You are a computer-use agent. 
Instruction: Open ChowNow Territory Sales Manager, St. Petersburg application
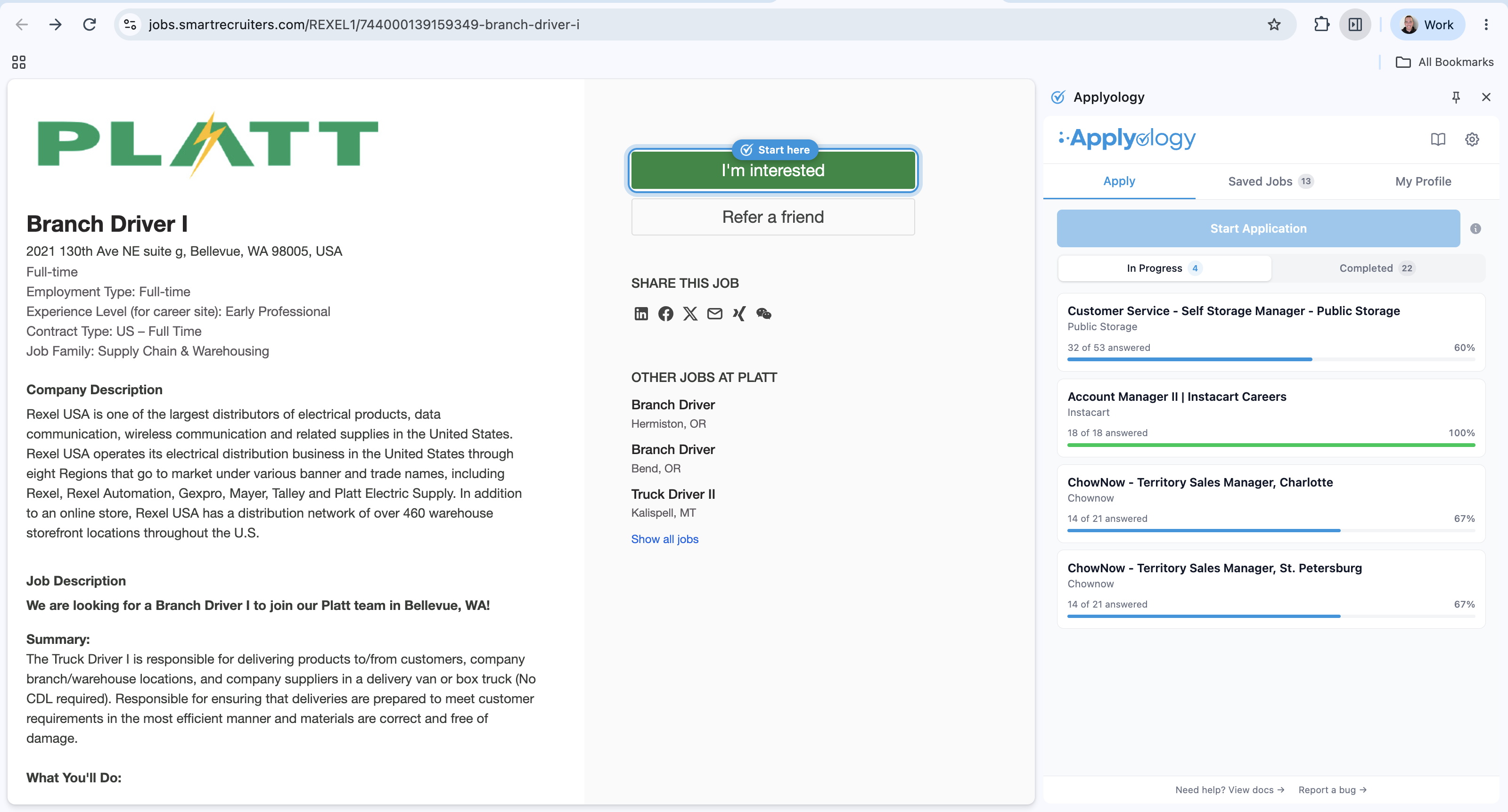point(1271,589)
